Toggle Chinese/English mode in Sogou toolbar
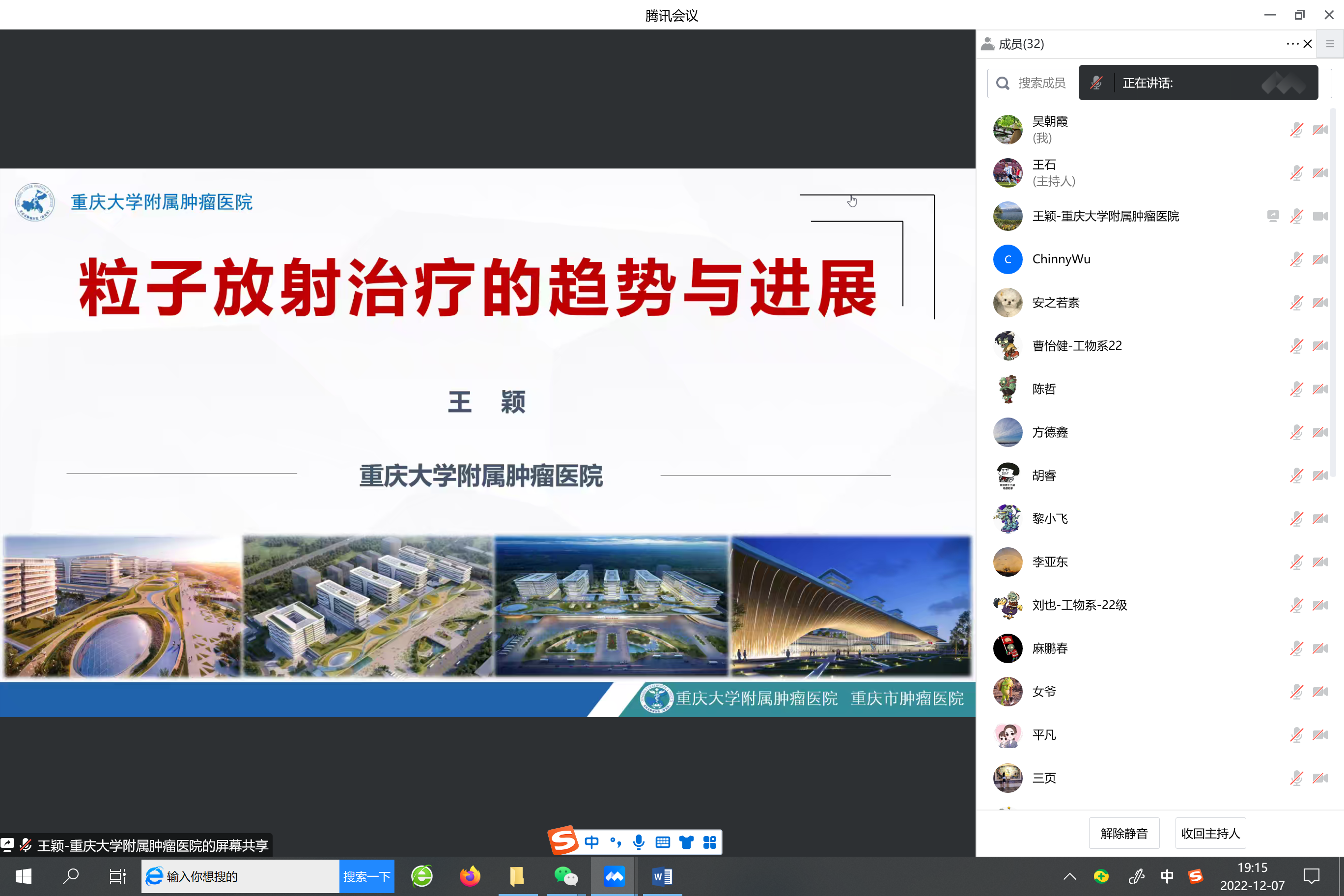 tap(592, 842)
